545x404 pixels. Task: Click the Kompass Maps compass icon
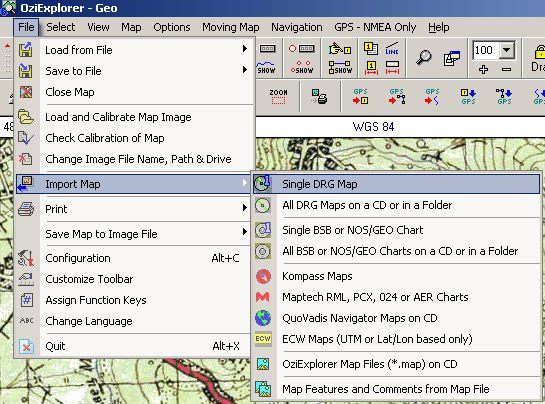coord(263,276)
